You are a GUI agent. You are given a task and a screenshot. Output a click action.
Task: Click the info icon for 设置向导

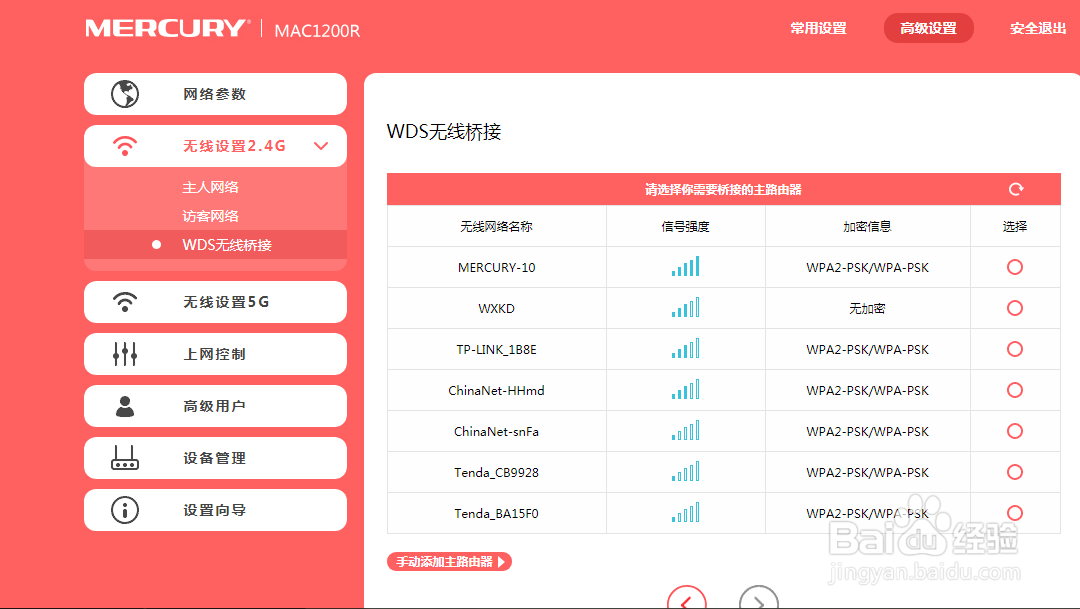coord(125,510)
